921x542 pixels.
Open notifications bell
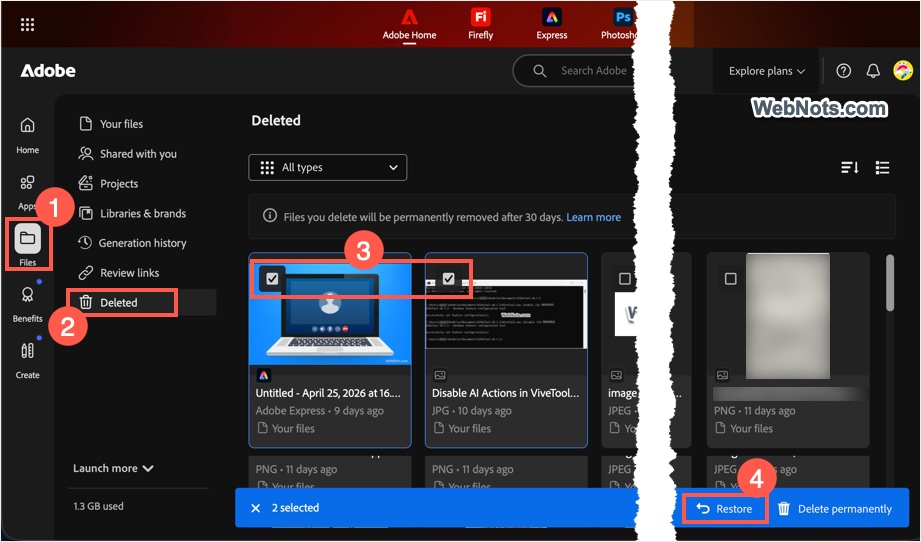click(873, 71)
